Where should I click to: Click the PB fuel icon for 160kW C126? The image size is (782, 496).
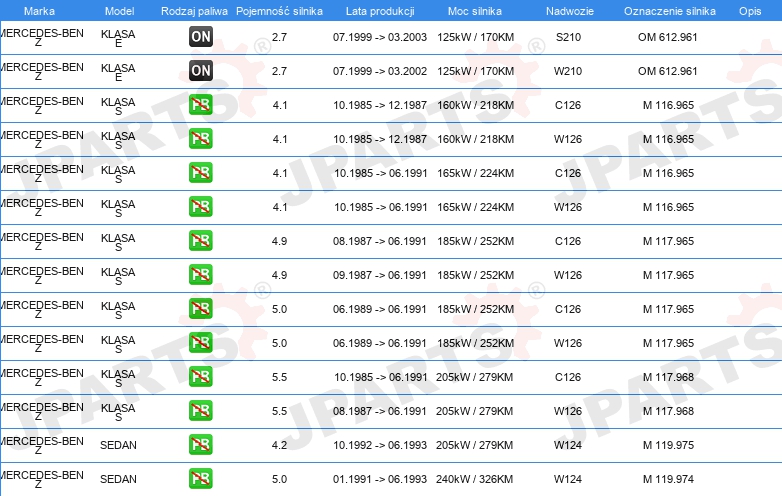[200, 105]
